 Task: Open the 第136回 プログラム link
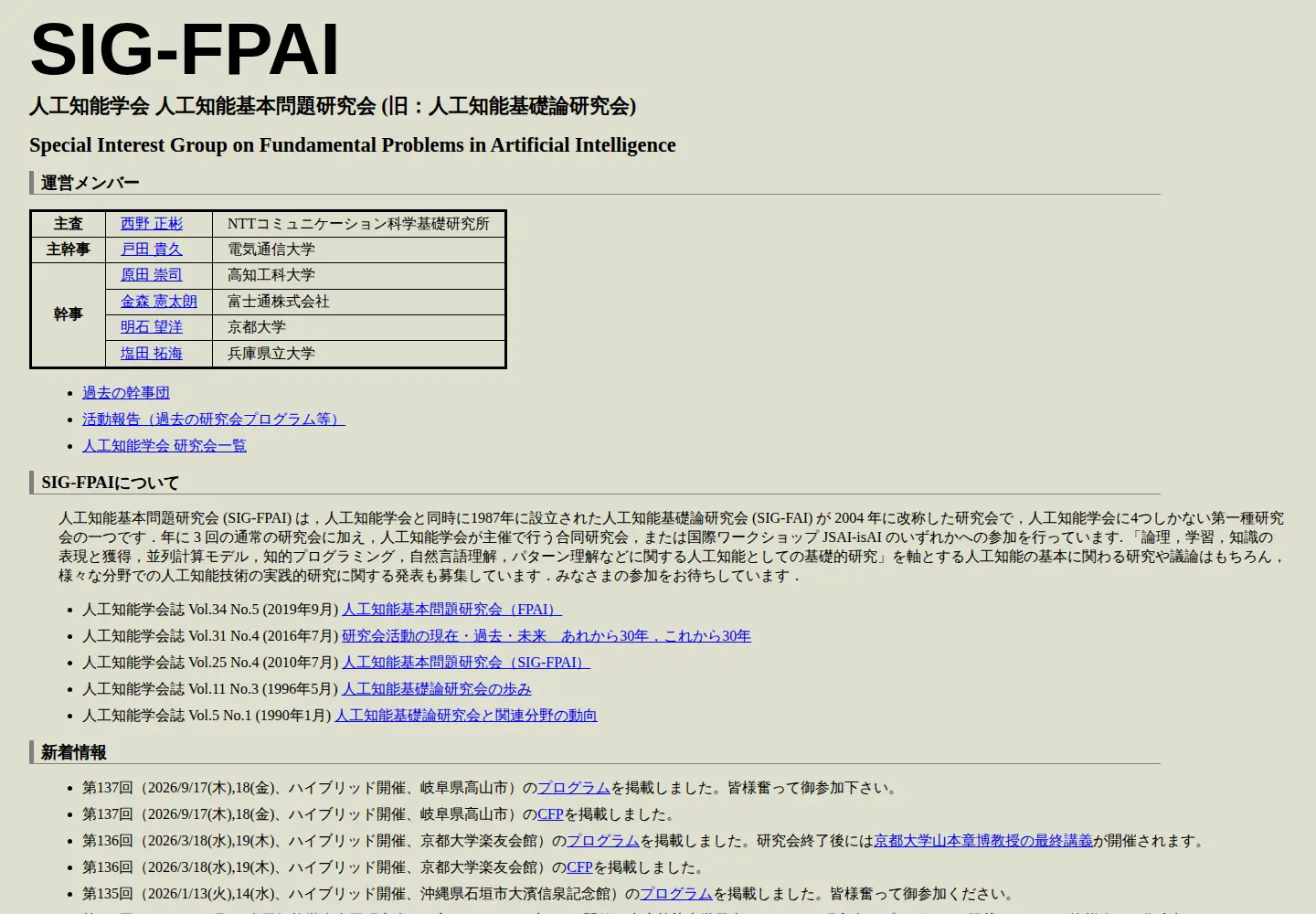click(603, 841)
